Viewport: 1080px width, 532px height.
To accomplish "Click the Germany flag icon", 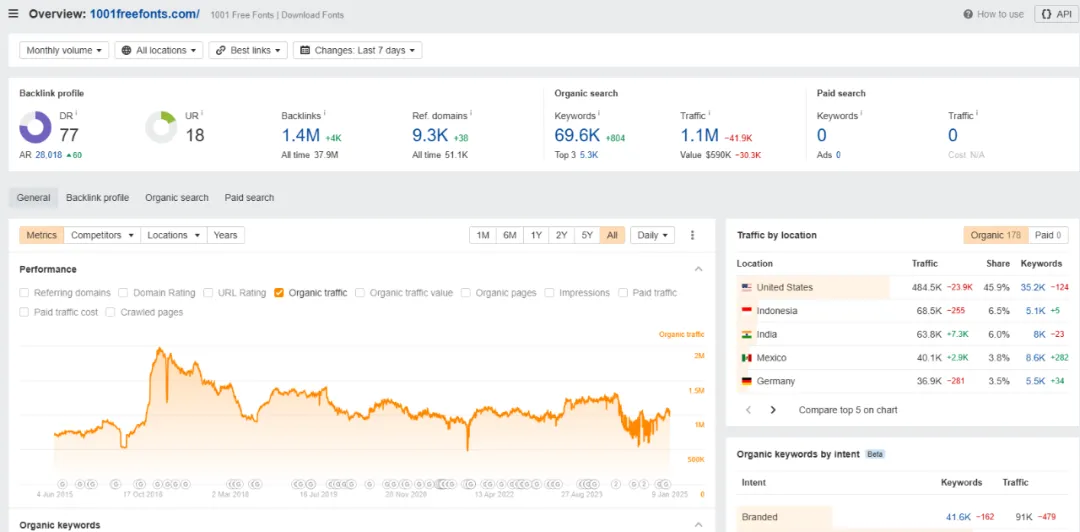I will coord(746,381).
